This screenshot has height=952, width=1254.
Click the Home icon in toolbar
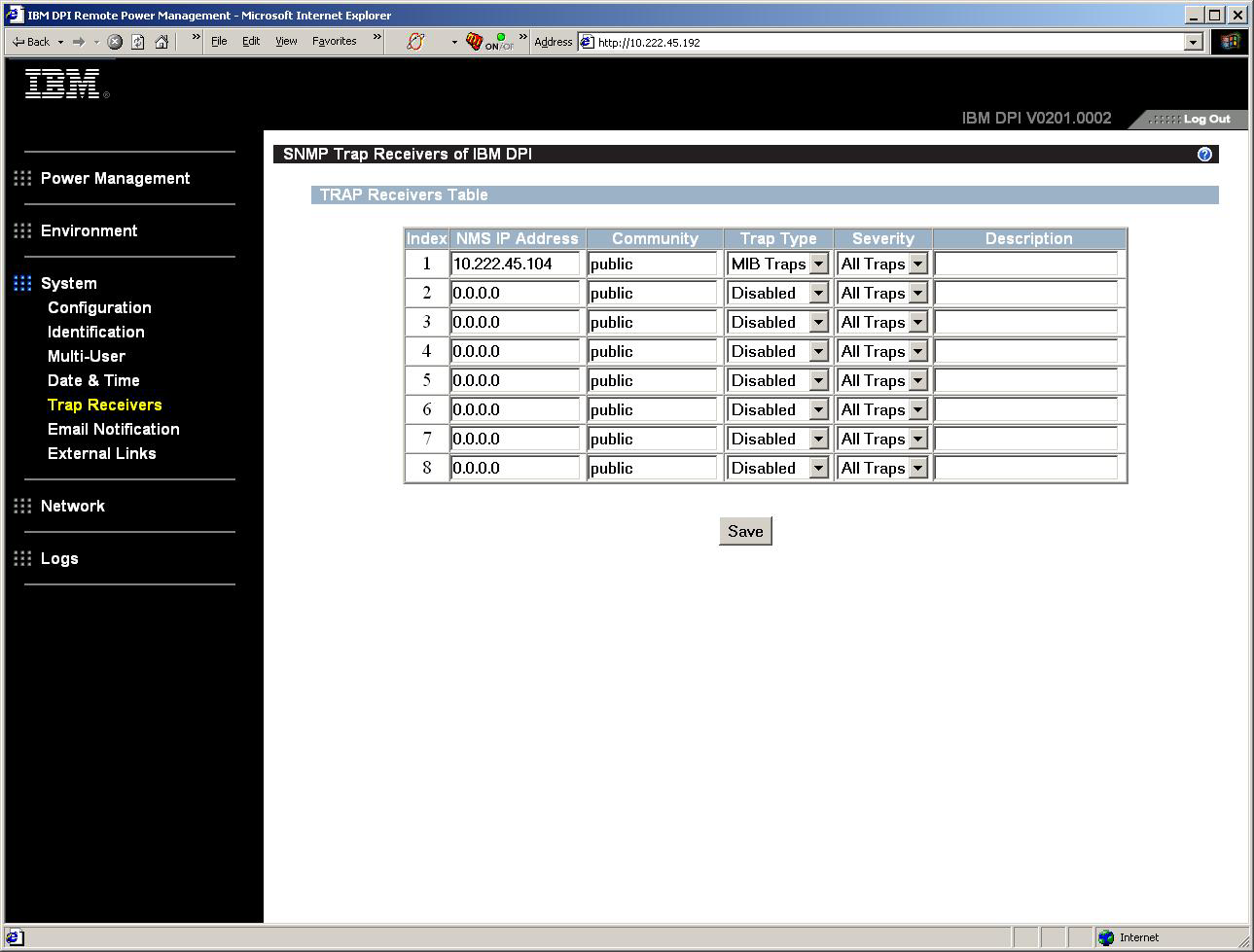[161, 42]
